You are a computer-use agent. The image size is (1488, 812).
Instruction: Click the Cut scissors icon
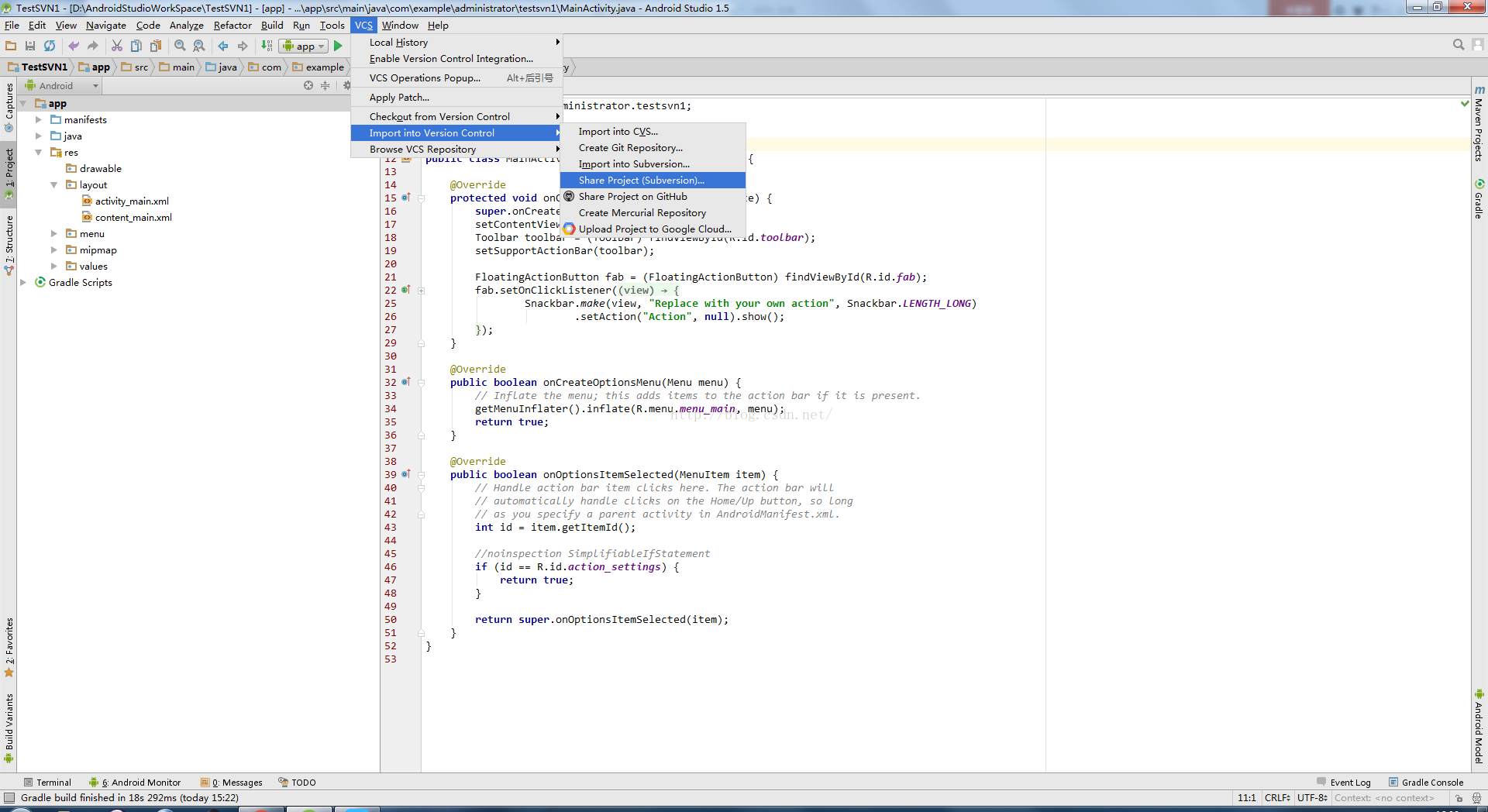point(117,46)
